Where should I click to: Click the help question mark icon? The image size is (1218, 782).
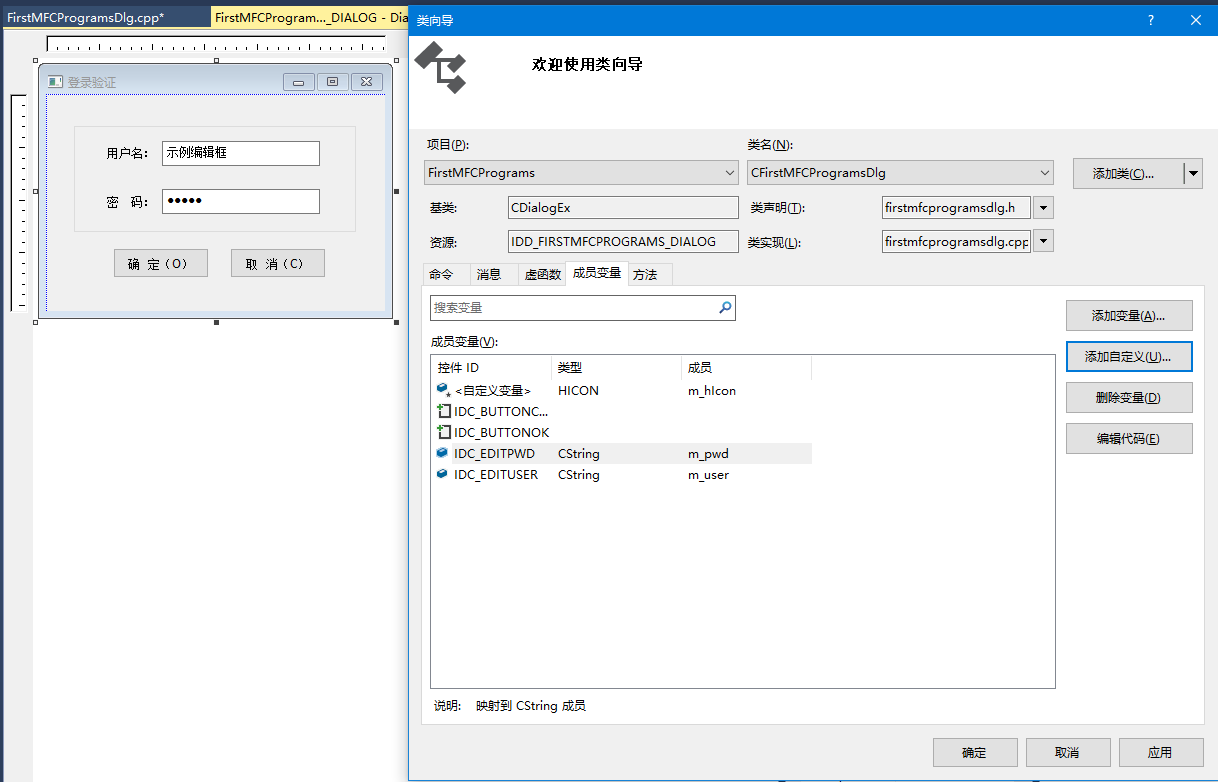pyautogui.click(x=1150, y=19)
